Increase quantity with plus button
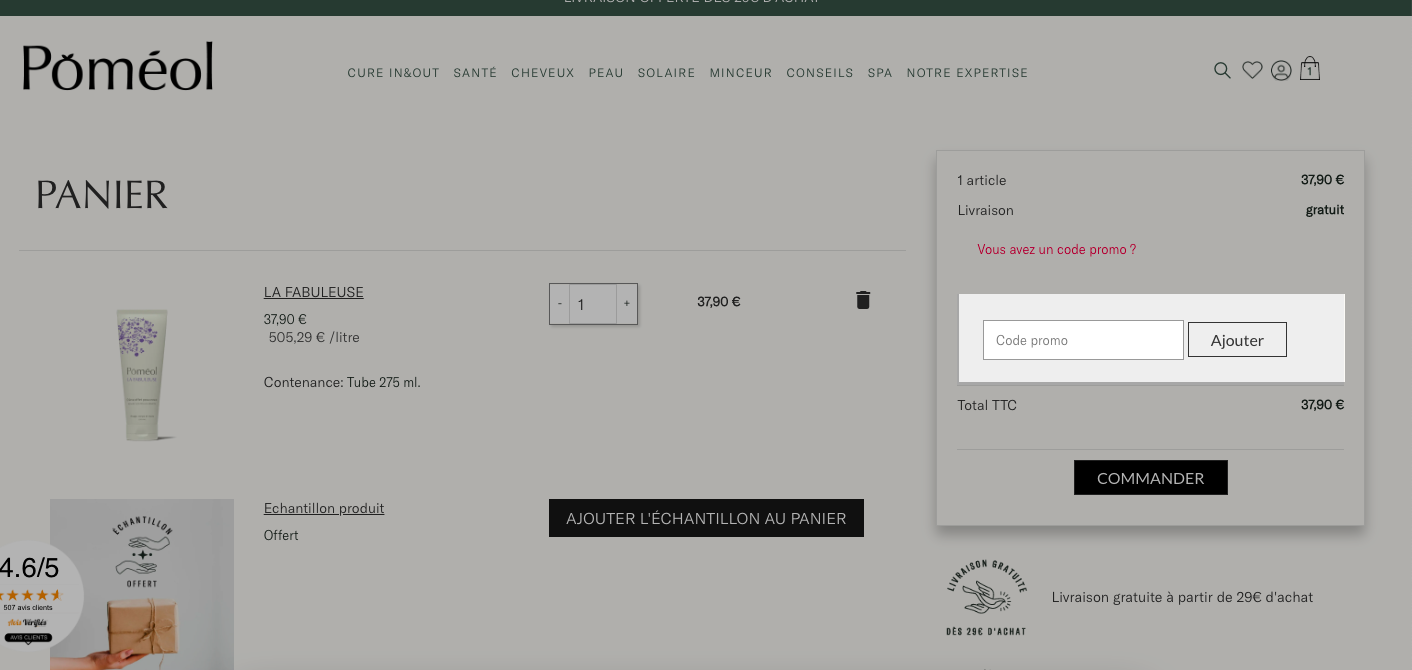This screenshot has height=670, width=1412. [x=627, y=304]
